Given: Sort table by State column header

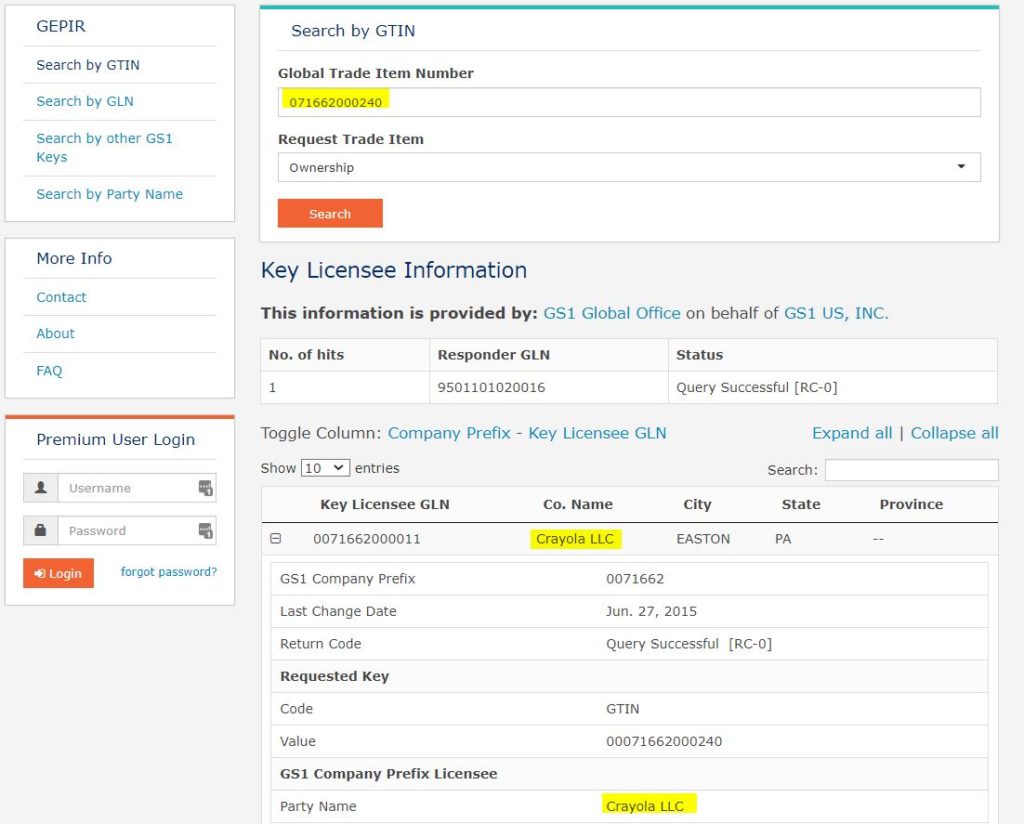Looking at the screenshot, I should (x=801, y=504).
